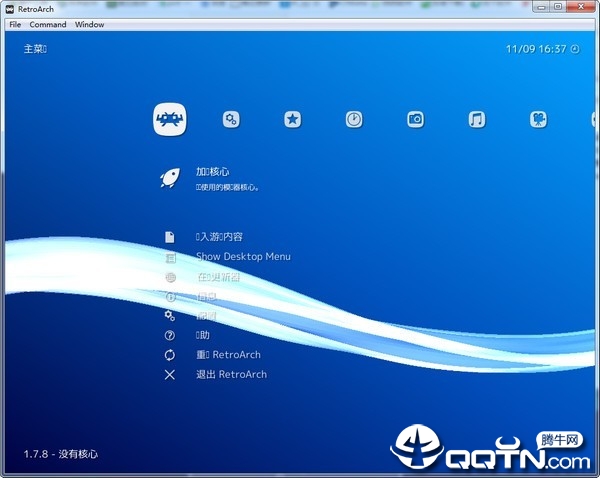The image size is (600, 478).
Task: Select the 在线更新器 Online Updater entry
Action: coord(218,277)
